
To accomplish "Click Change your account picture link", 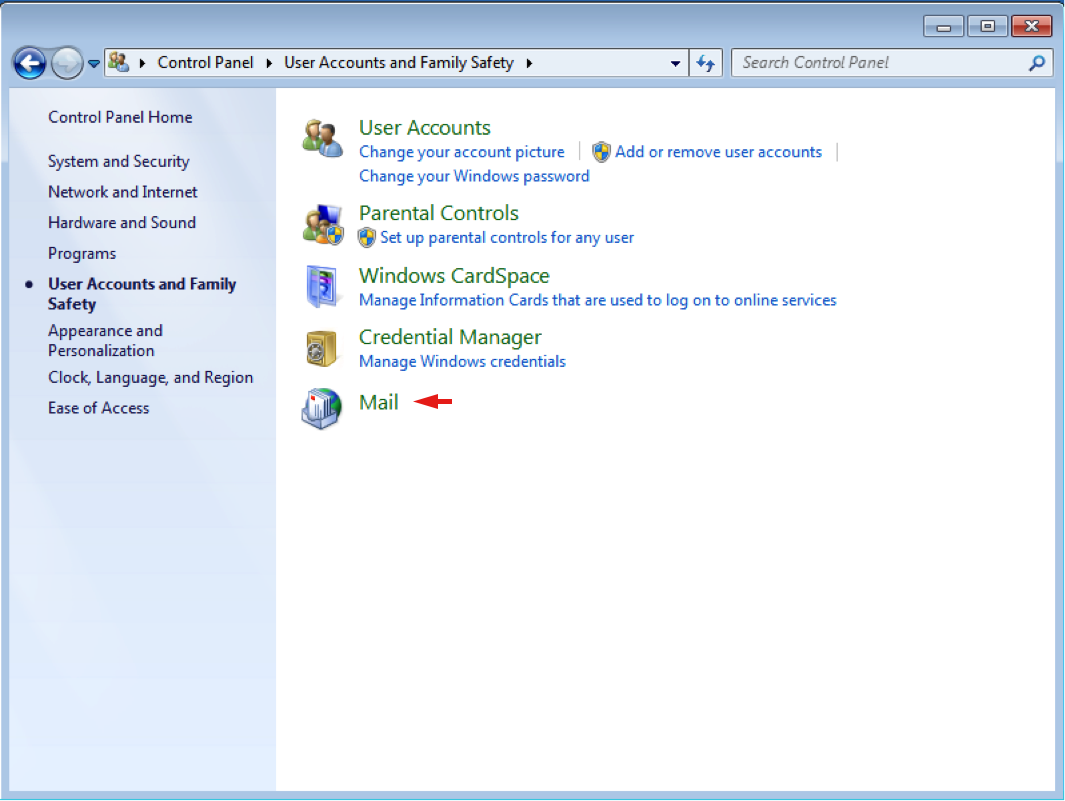I will [x=461, y=152].
